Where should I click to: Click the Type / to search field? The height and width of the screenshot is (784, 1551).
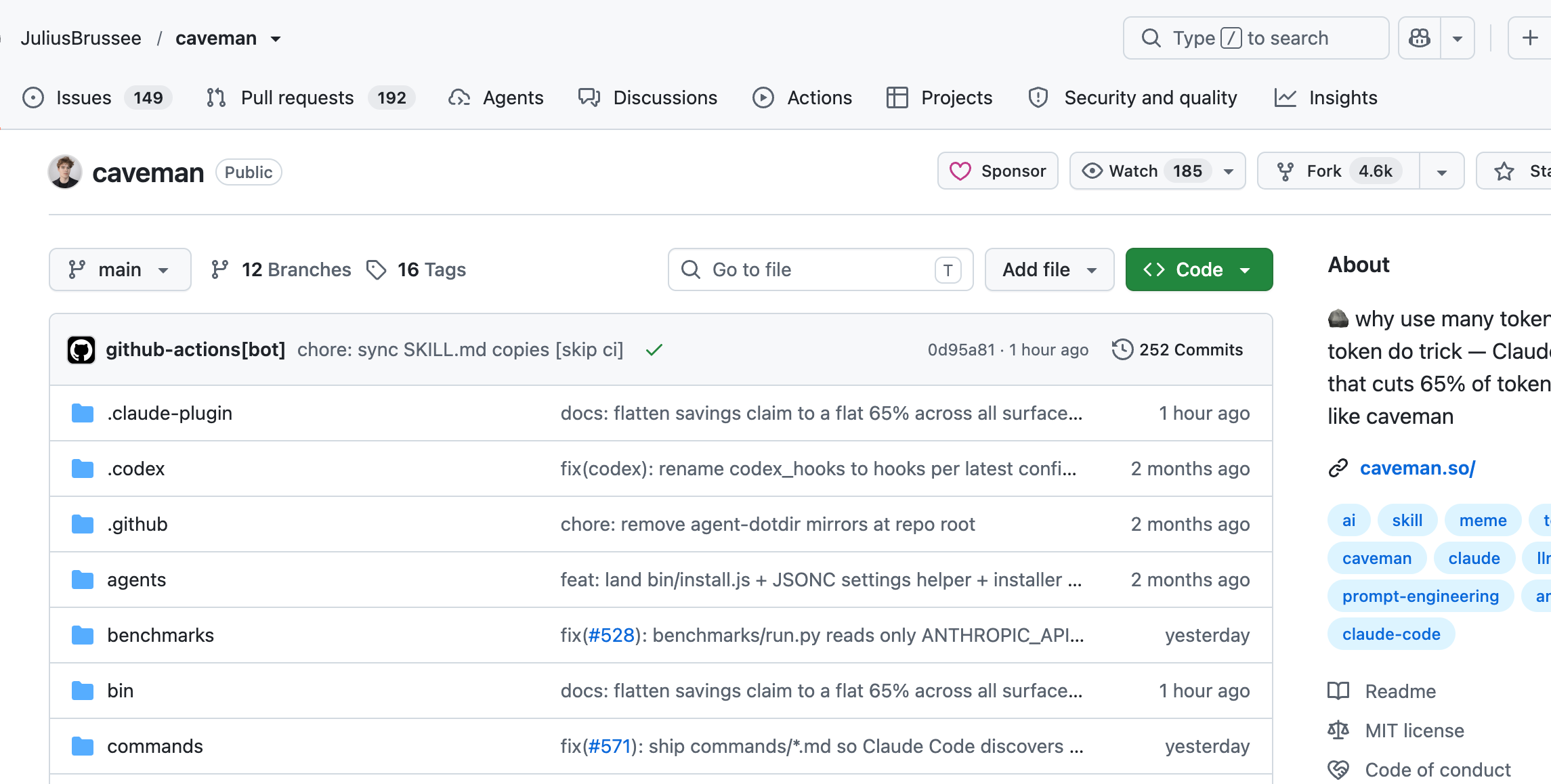[1256, 38]
